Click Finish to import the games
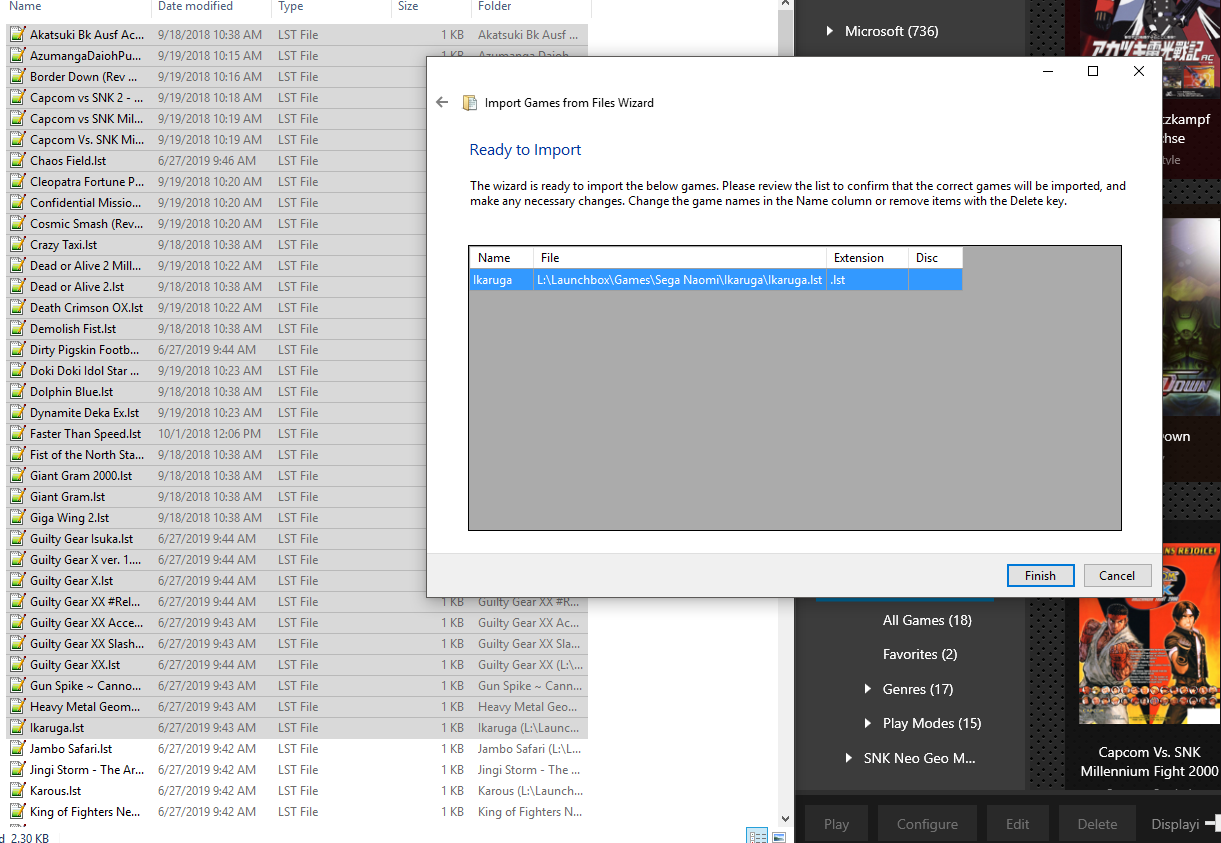 [x=1040, y=575]
